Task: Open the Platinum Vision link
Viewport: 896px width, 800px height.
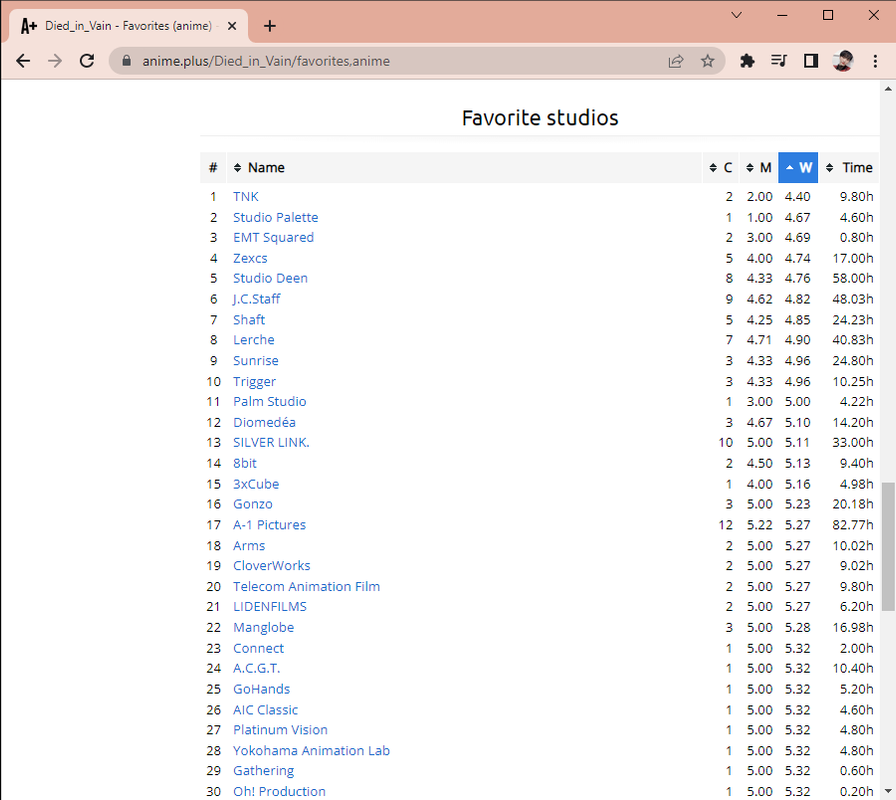Action: [280, 730]
